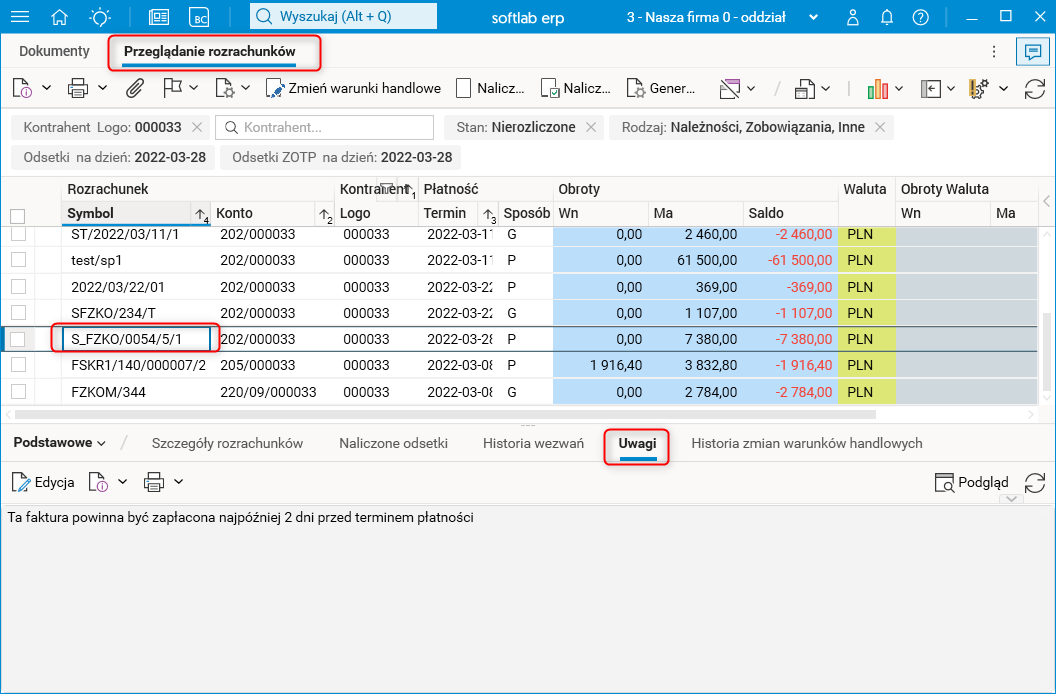1056x694 pixels.
Task: Switch to the Dokumenty tab
Action: pos(54,51)
